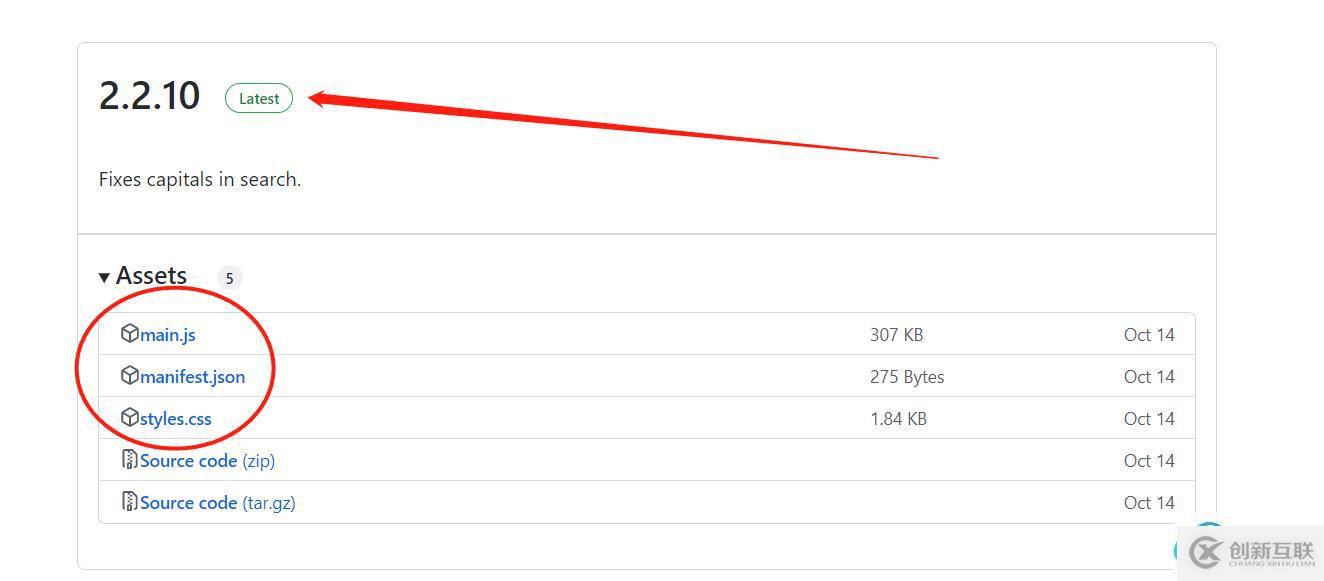
Task: Download Source code (tar.gz) archive
Action: click(x=218, y=503)
